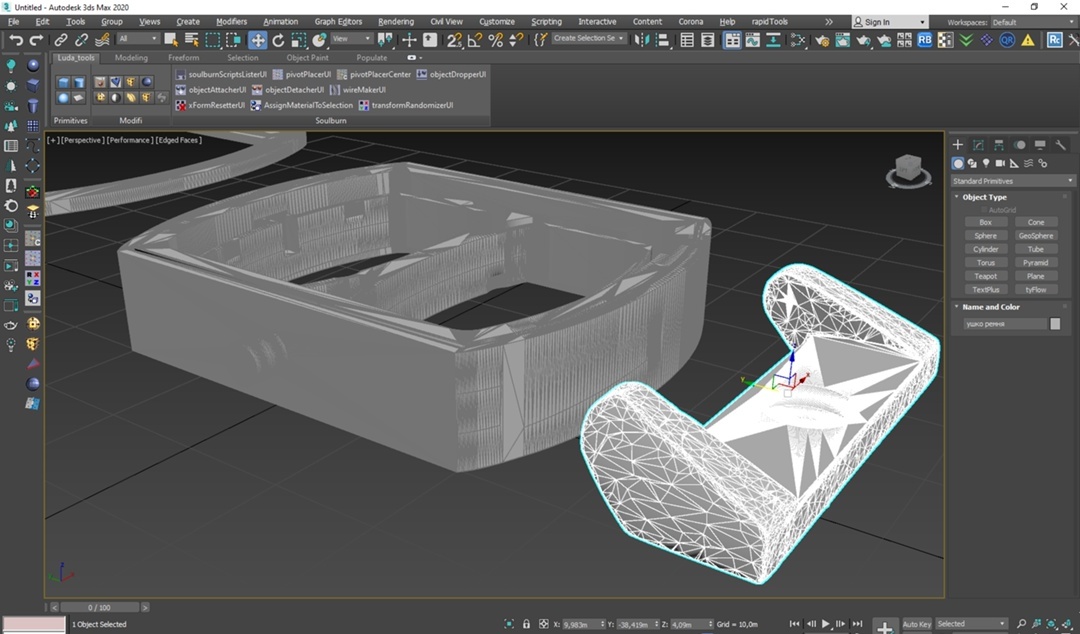Open the reference coordinate 'View' dropdown
This screenshot has width=1080, height=634.
tap(351, 39)
